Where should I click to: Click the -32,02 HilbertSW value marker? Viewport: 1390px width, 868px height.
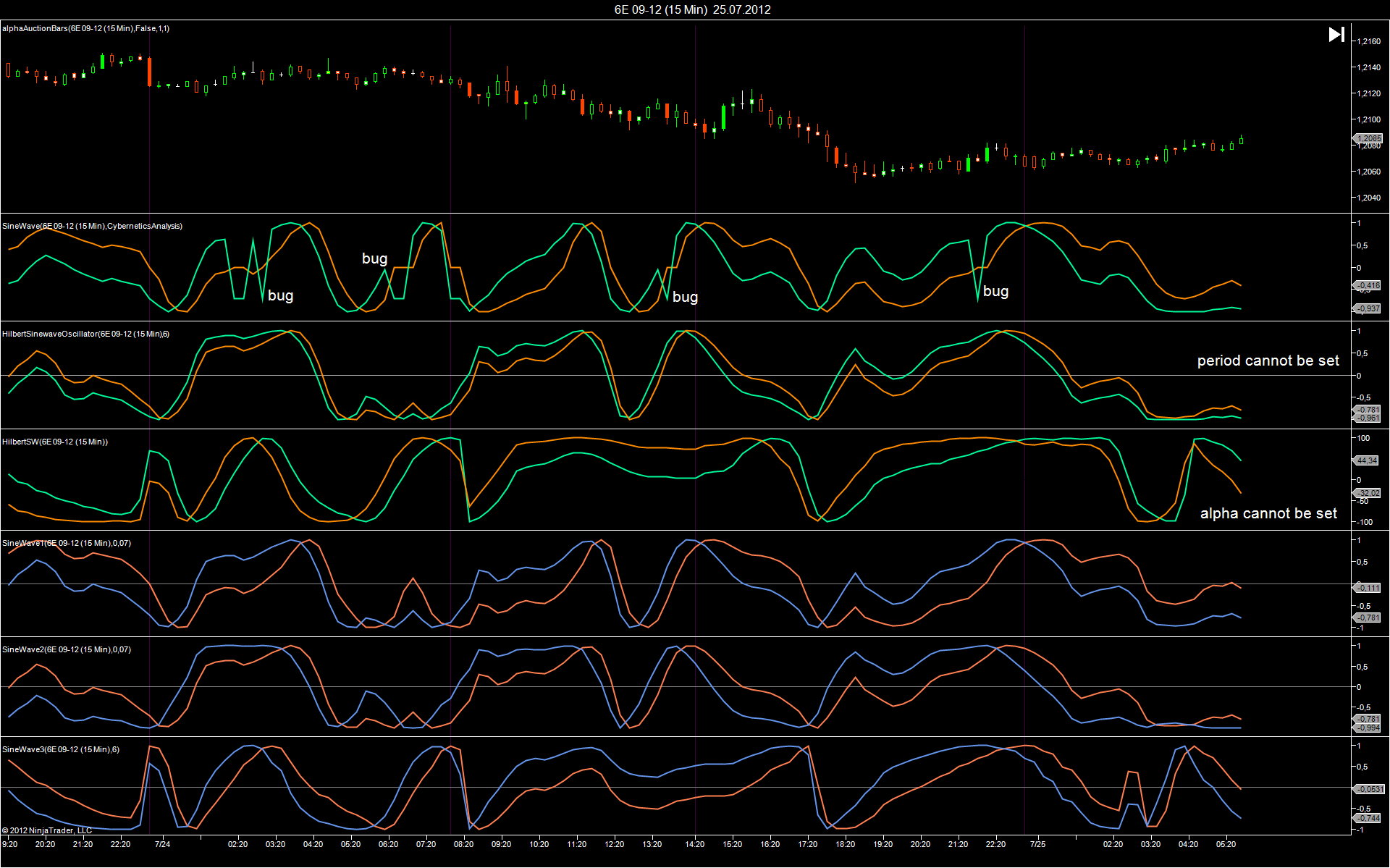[1368, 493]
